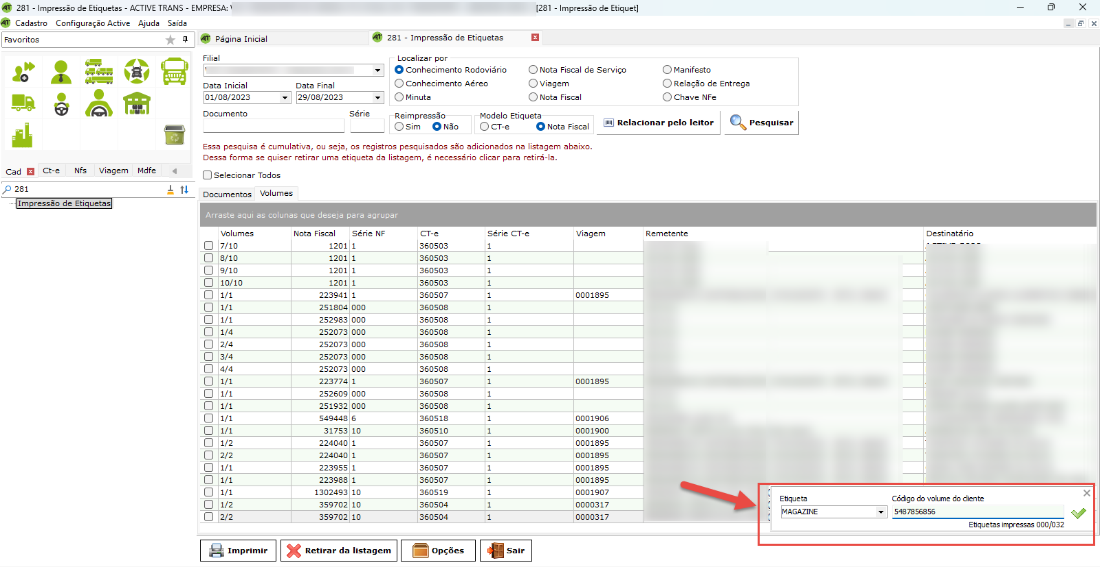Close the 281 Impressão de Etiquetas tab
Image resolution: width=1100 pixels, height=567 pixels.
[535, 38]
